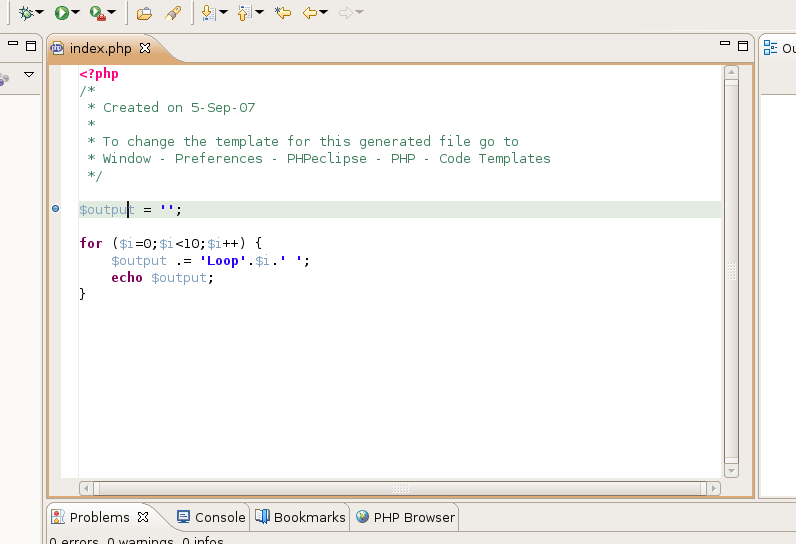Viewport: 796px width, 544px height.
Task: Click the External Tools run icon
Action: pos(97,13)
